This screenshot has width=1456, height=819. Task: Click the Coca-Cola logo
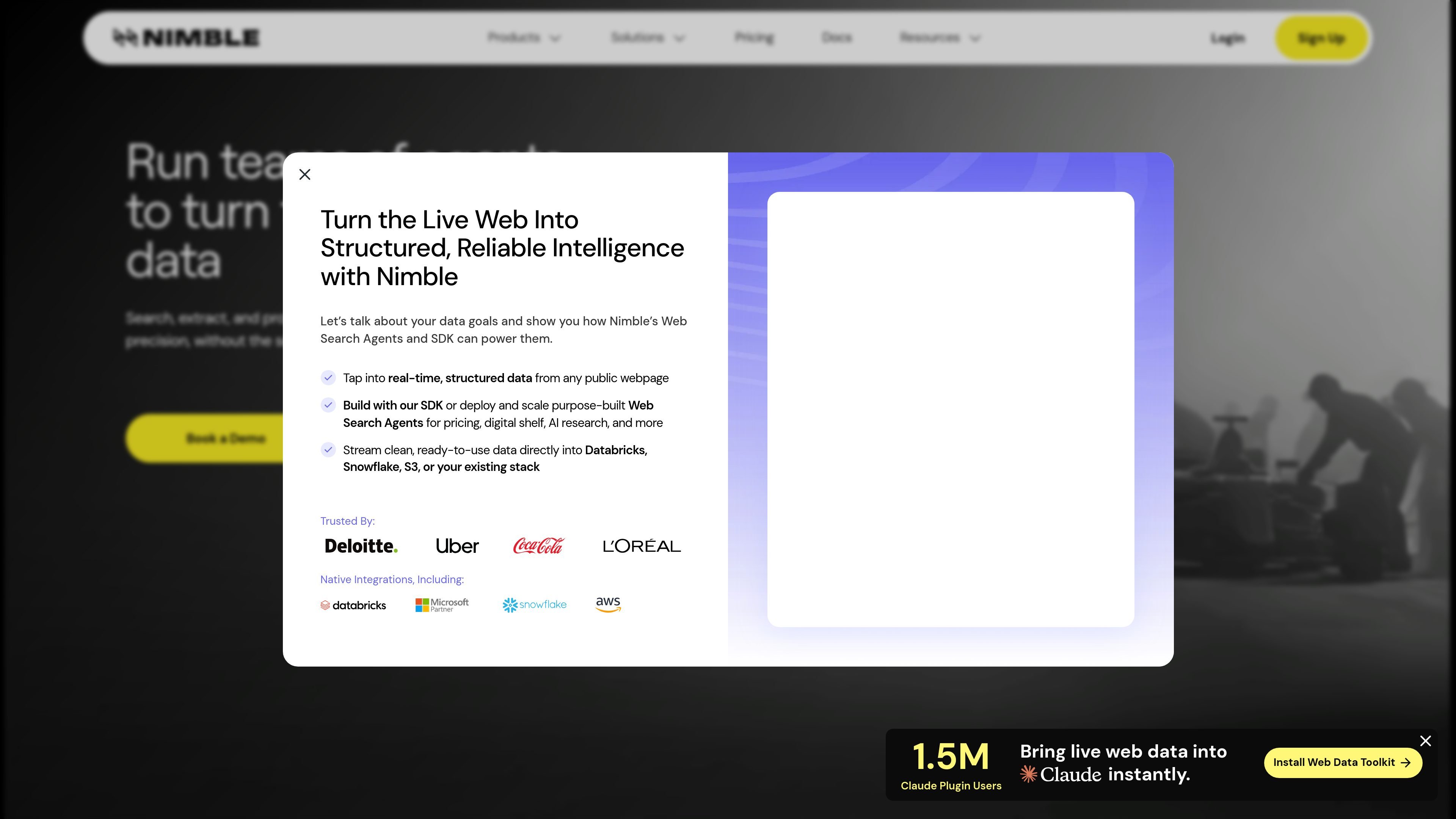pos(539,546)
